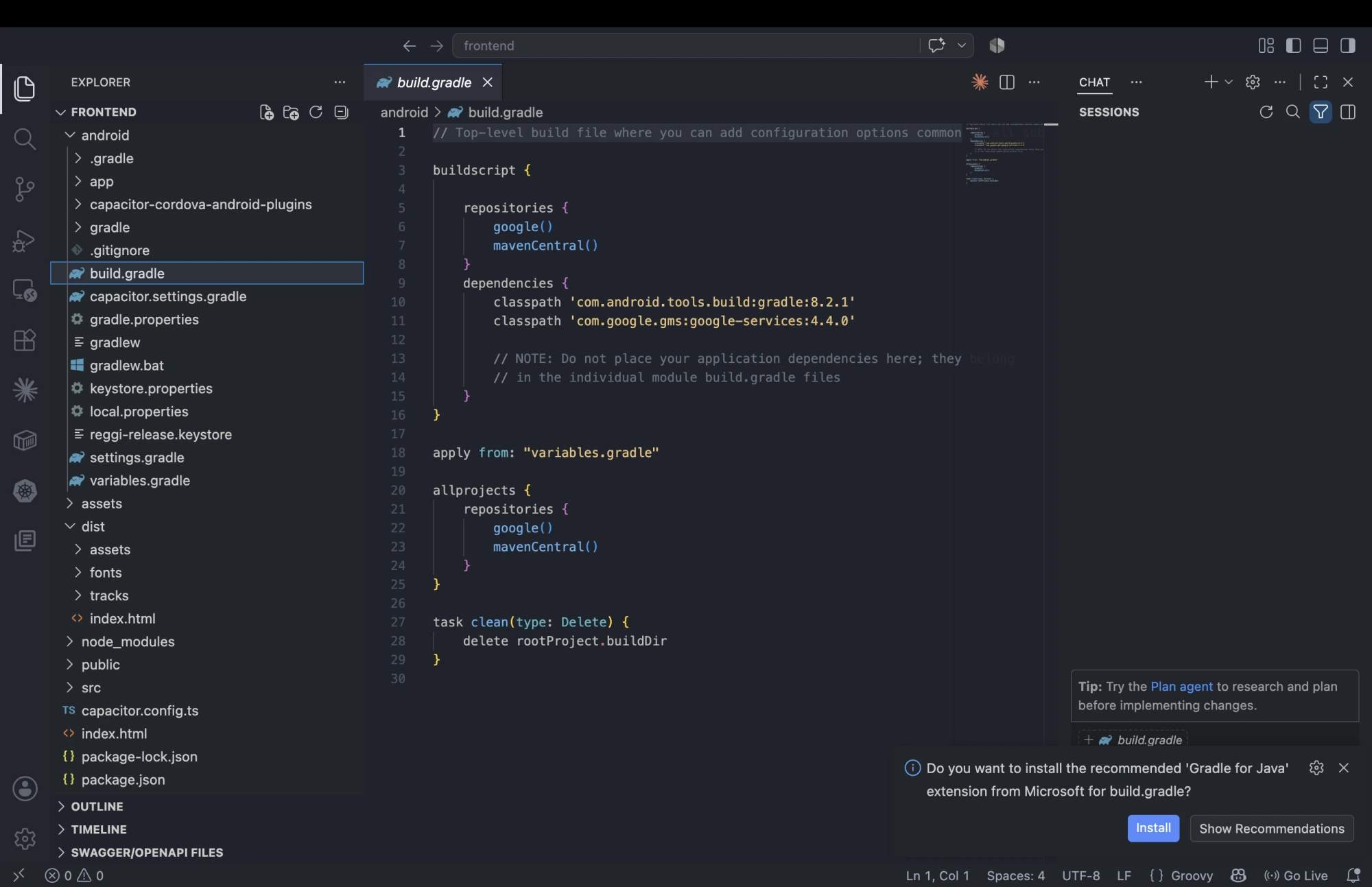The image size is (1372, 887).
Task: Open new chat dropdown arrow
Action: click(x=1229, y=82)
